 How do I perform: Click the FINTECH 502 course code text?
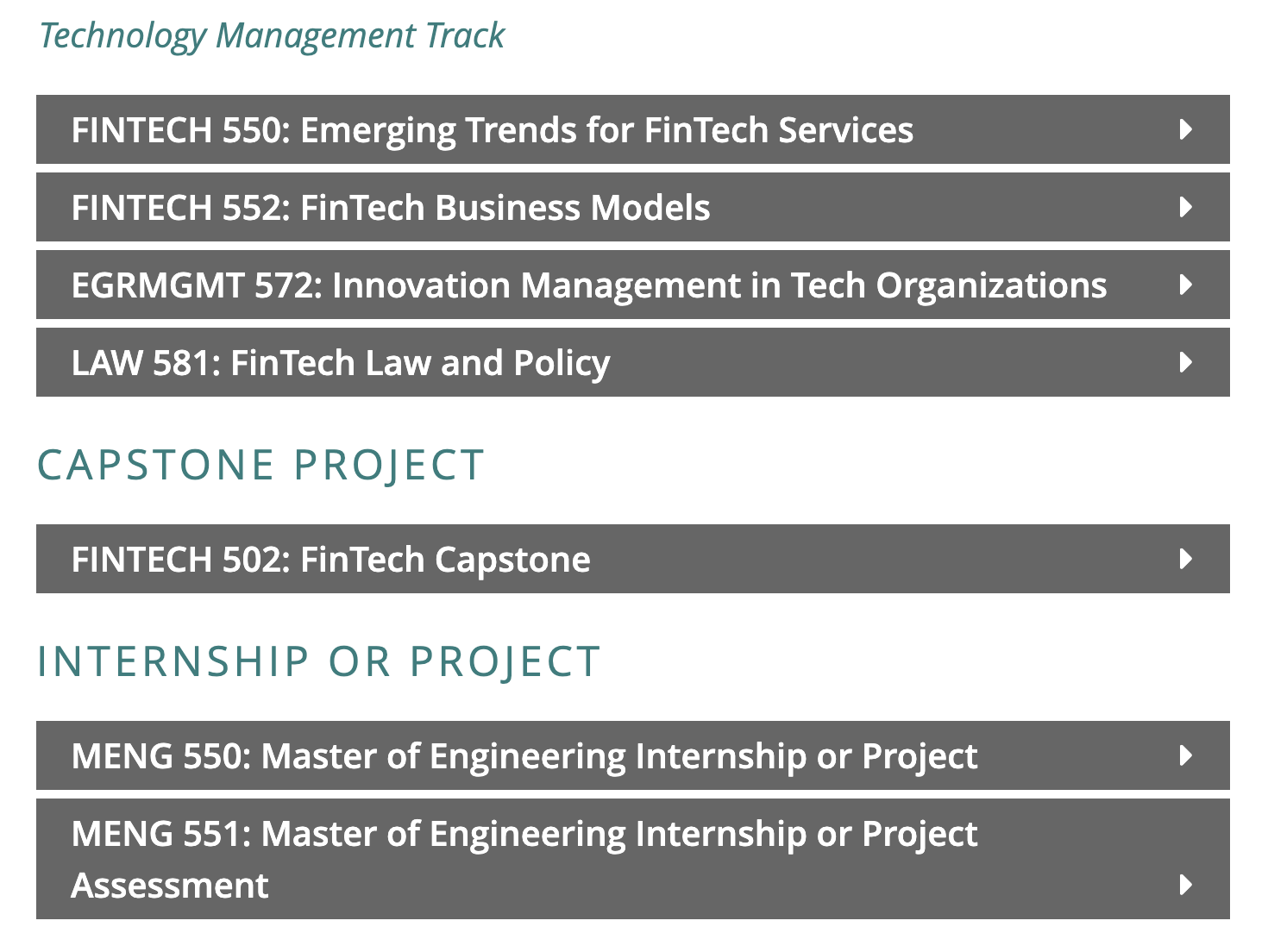tap(176, 560)
